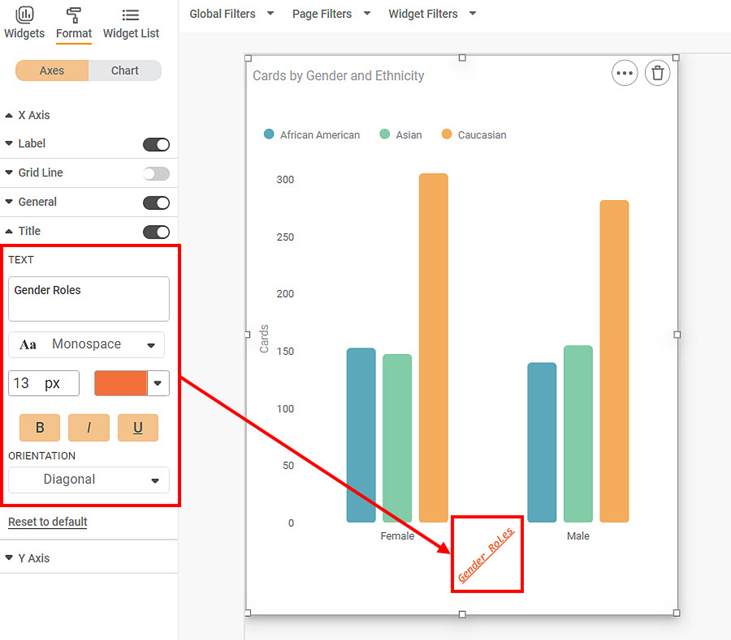Select the Format paint roller icon
The height and width of the screenshot is (640, 731).
[x=73, y=15]
